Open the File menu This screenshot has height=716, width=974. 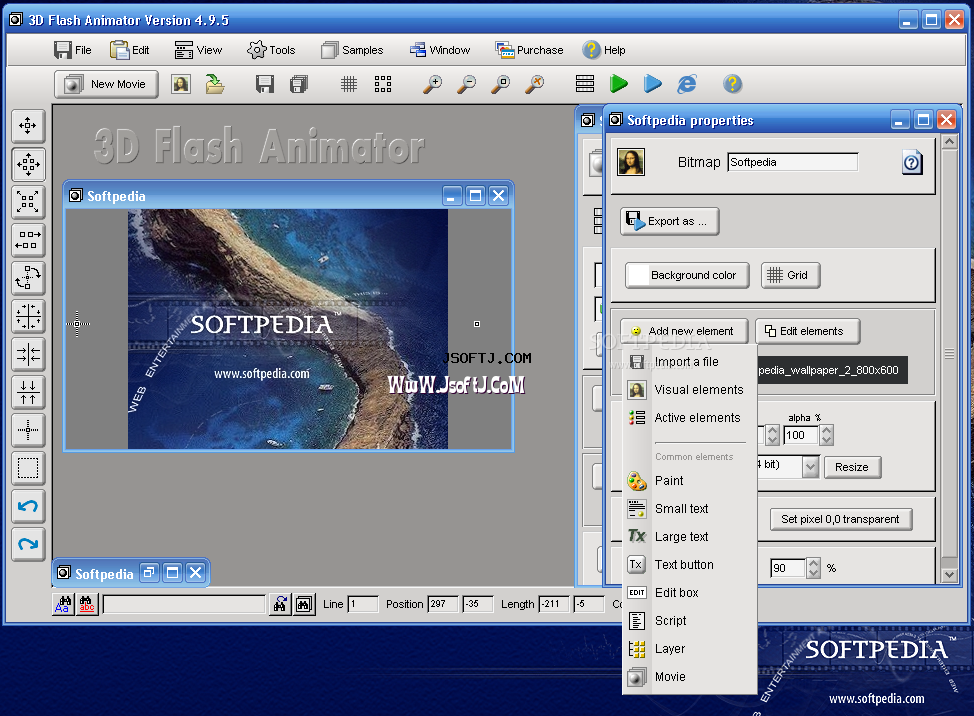point(73,50)
